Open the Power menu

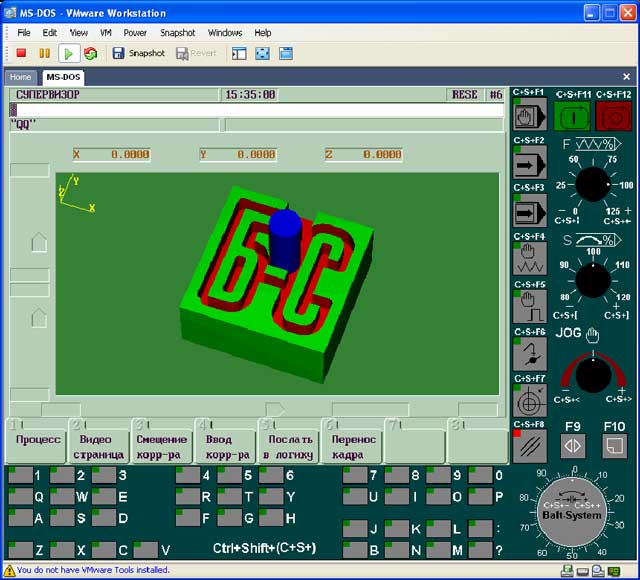(135, 33)
